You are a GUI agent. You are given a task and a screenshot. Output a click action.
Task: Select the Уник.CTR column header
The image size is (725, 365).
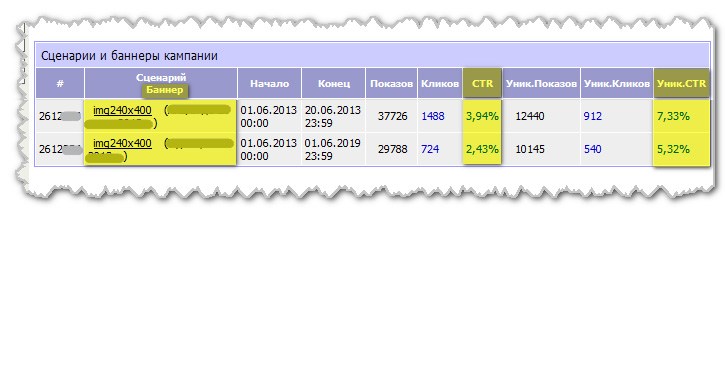pyautogui.click(x=682, y=83)
